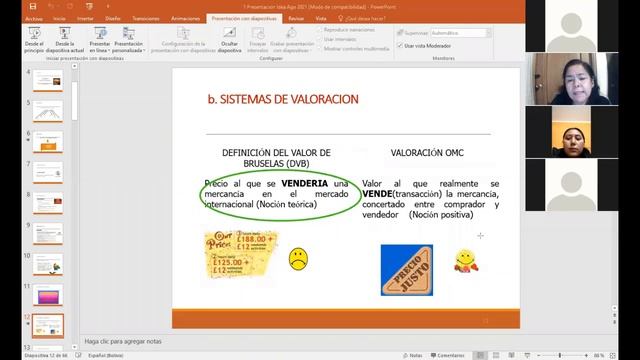Screen dimensions: 640x360
Task: Click the happy smiley face image
Action: 466,261
